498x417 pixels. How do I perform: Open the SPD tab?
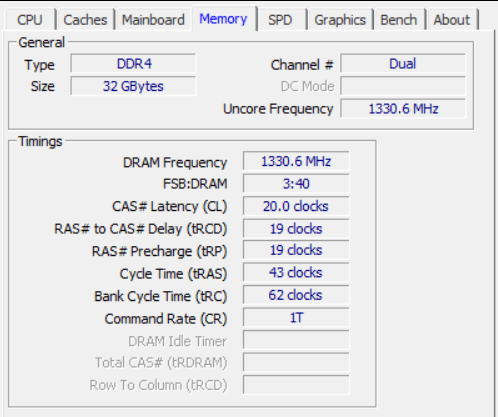280,20
